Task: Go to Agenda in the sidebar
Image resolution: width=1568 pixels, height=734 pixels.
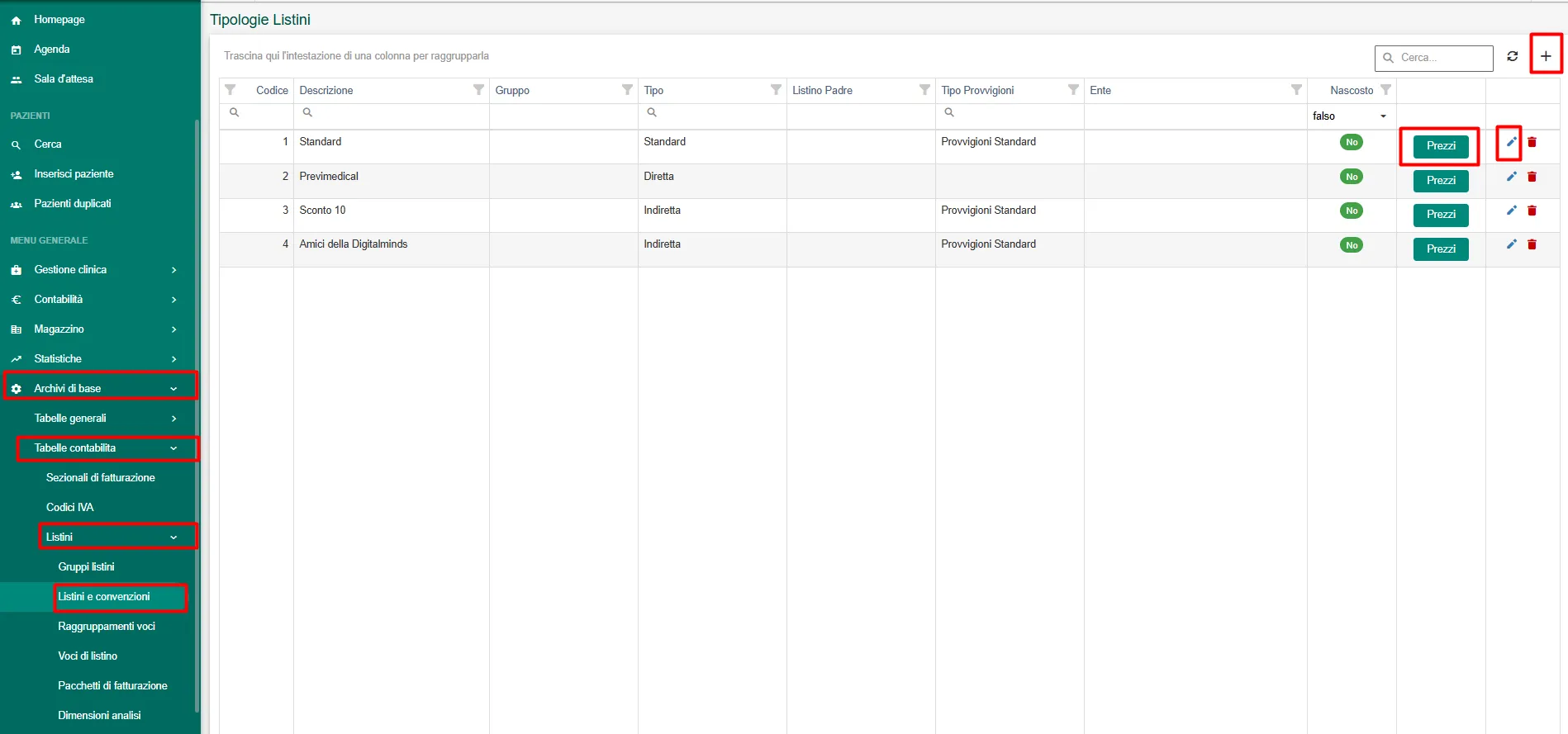Action: pos(51,50)
